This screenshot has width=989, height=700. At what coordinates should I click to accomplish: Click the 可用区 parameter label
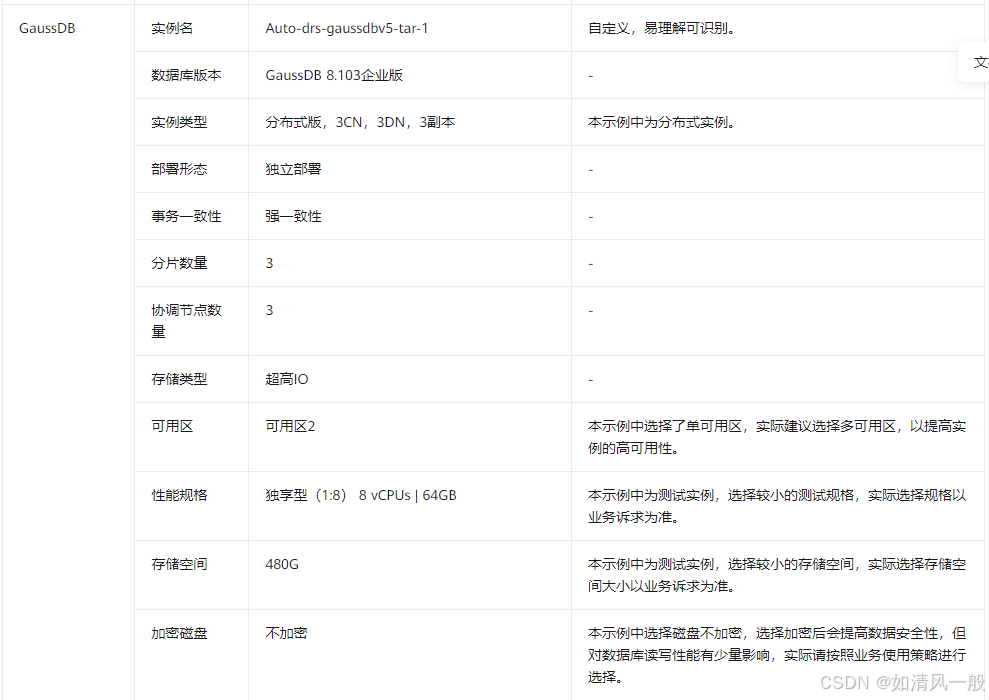(x=172, y=426)
